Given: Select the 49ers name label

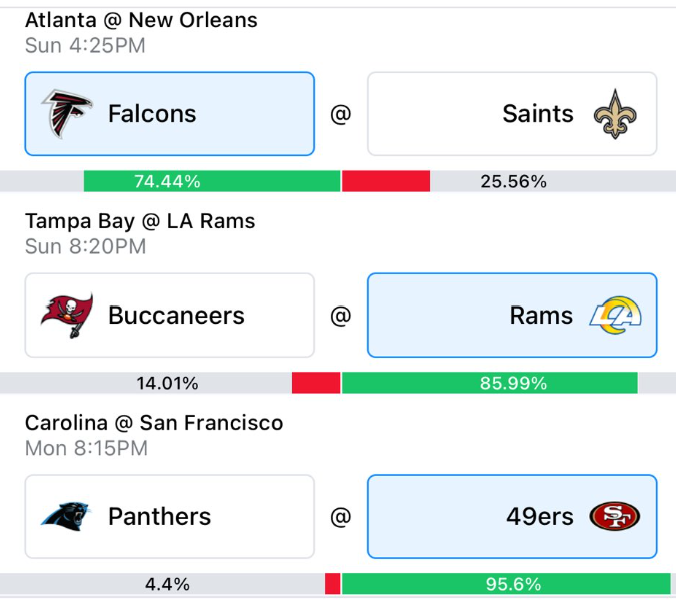Looking at the screenshot, I should pos(540,516).
